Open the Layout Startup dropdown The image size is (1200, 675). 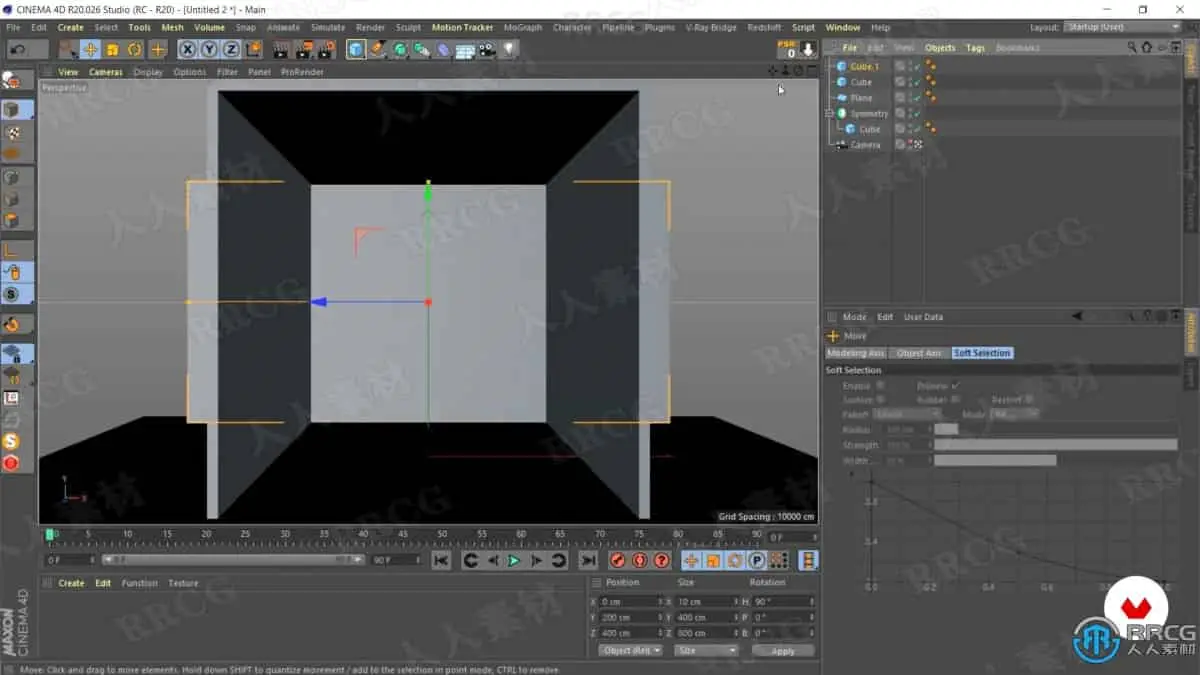click(x=1122, y=27)
